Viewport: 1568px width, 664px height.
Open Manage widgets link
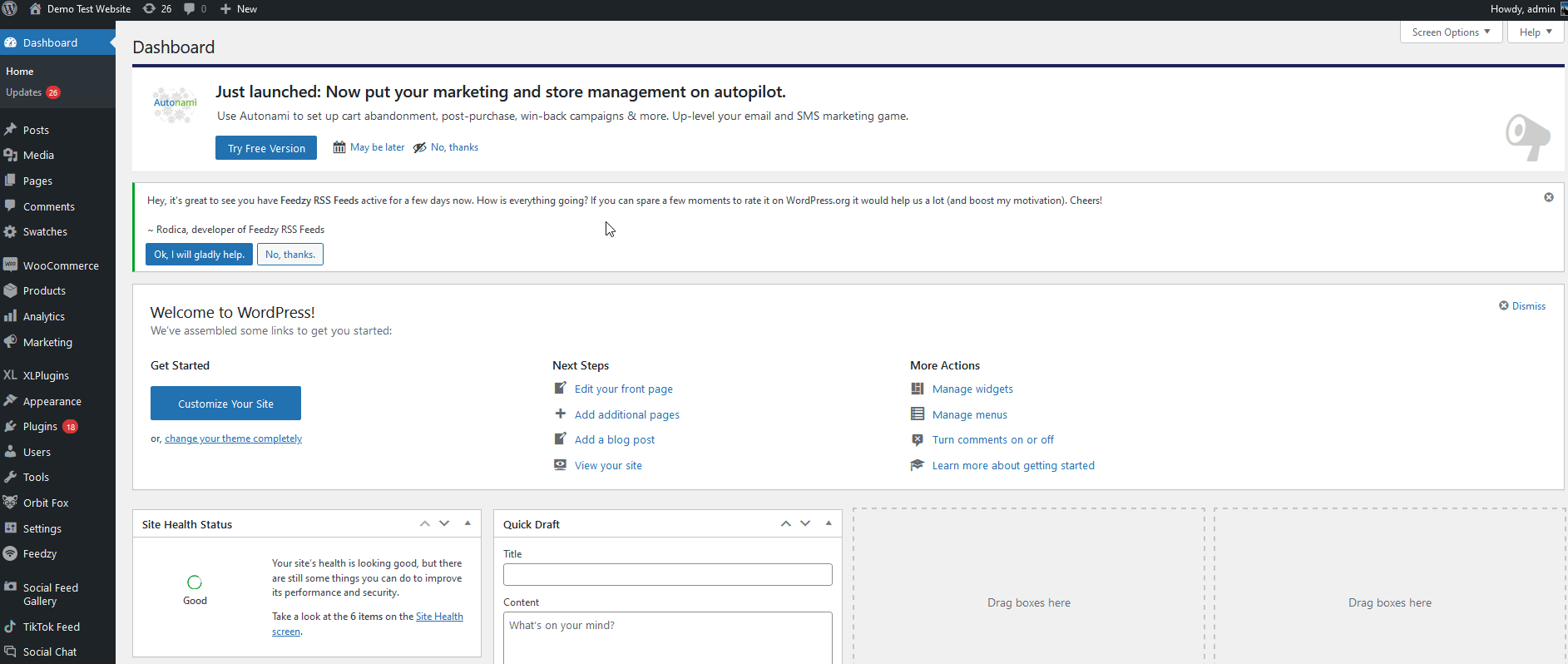(x=972, y=389)
